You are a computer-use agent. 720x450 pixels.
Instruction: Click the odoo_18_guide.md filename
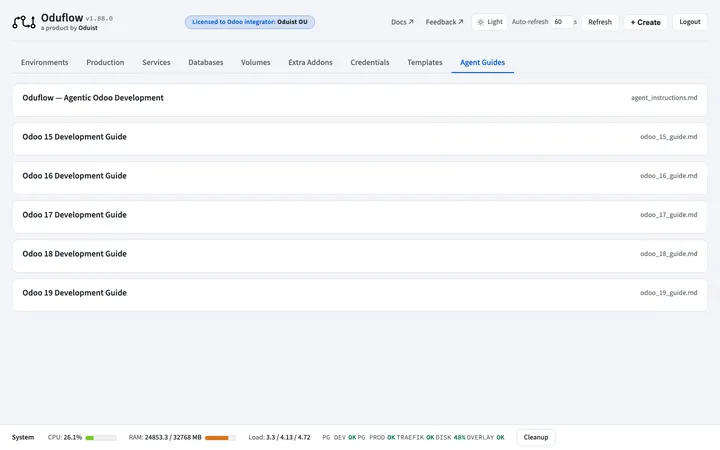point(669,254)
